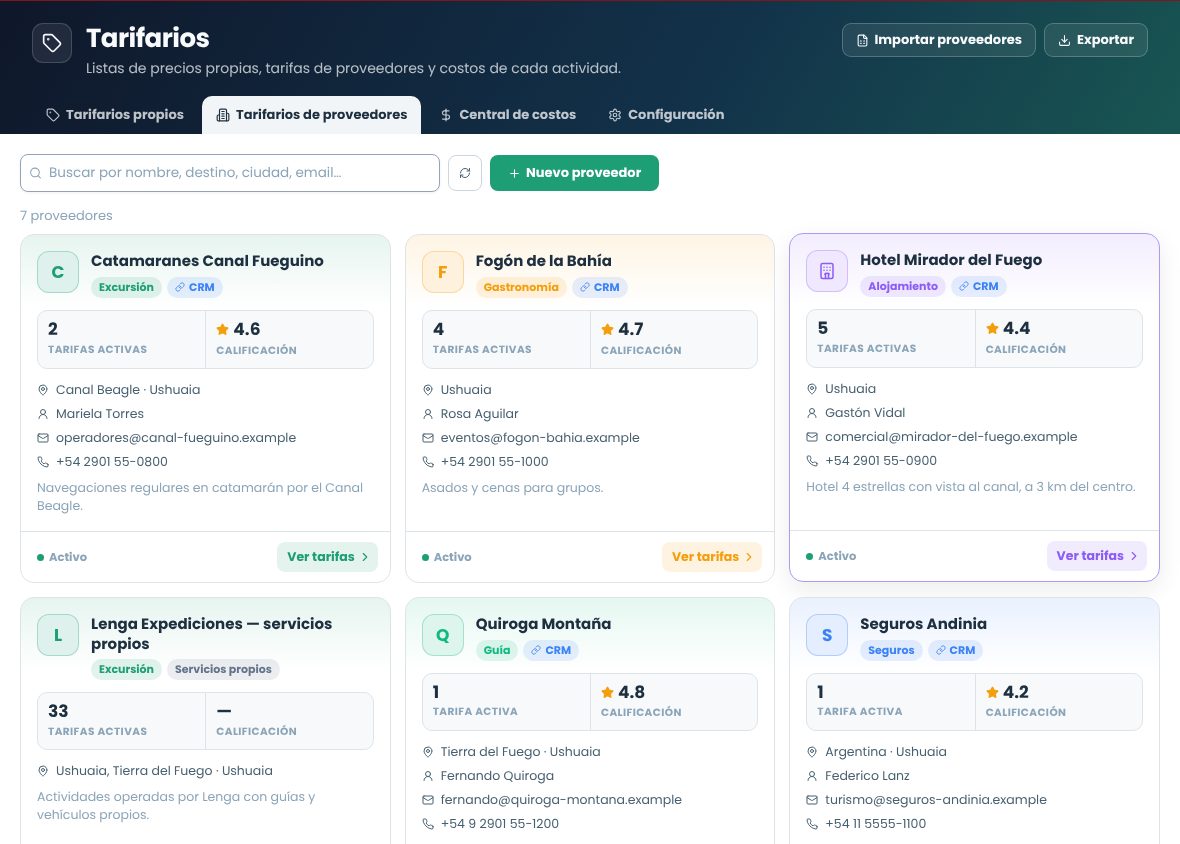Click the phone icon beside +54 2901 55-0800

pos(43,462)
